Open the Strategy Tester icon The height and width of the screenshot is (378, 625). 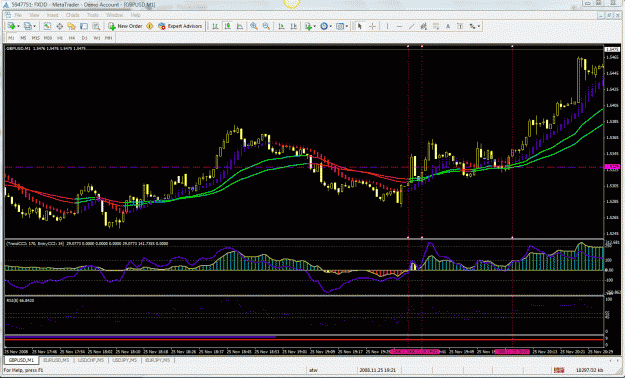tap(96, 26)
